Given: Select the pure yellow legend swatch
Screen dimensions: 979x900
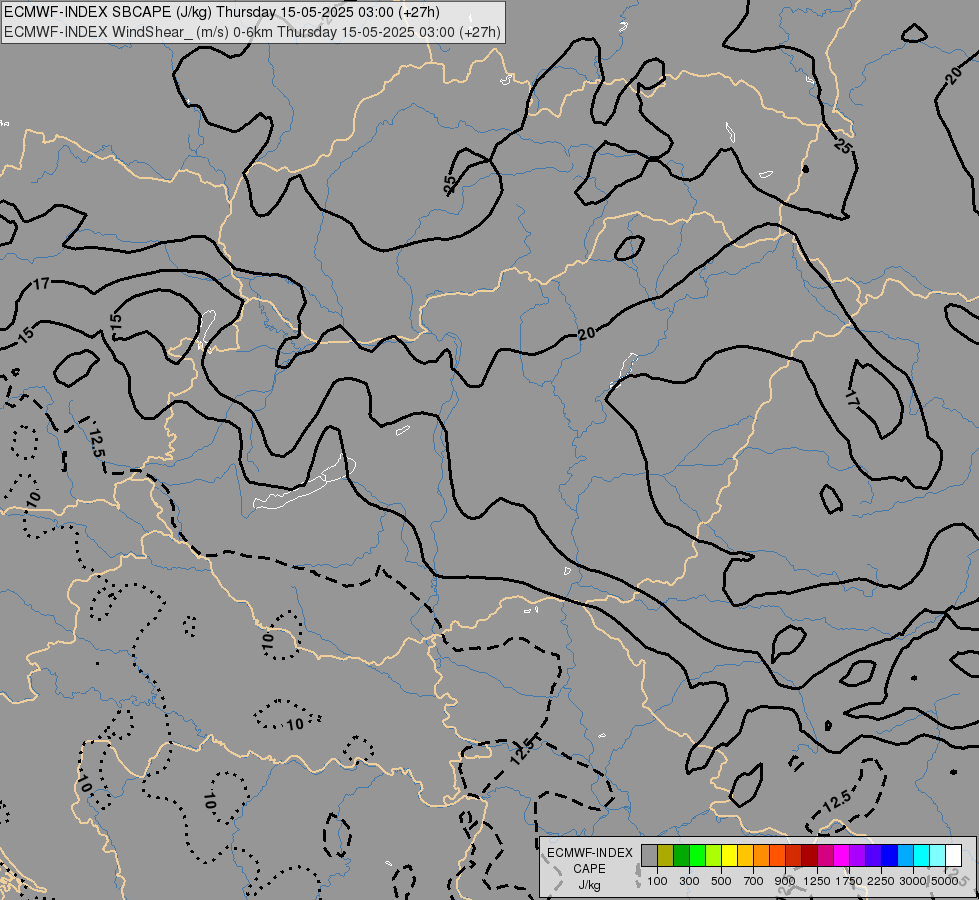Looking at the screenshot, I should (x=729, y=856).
